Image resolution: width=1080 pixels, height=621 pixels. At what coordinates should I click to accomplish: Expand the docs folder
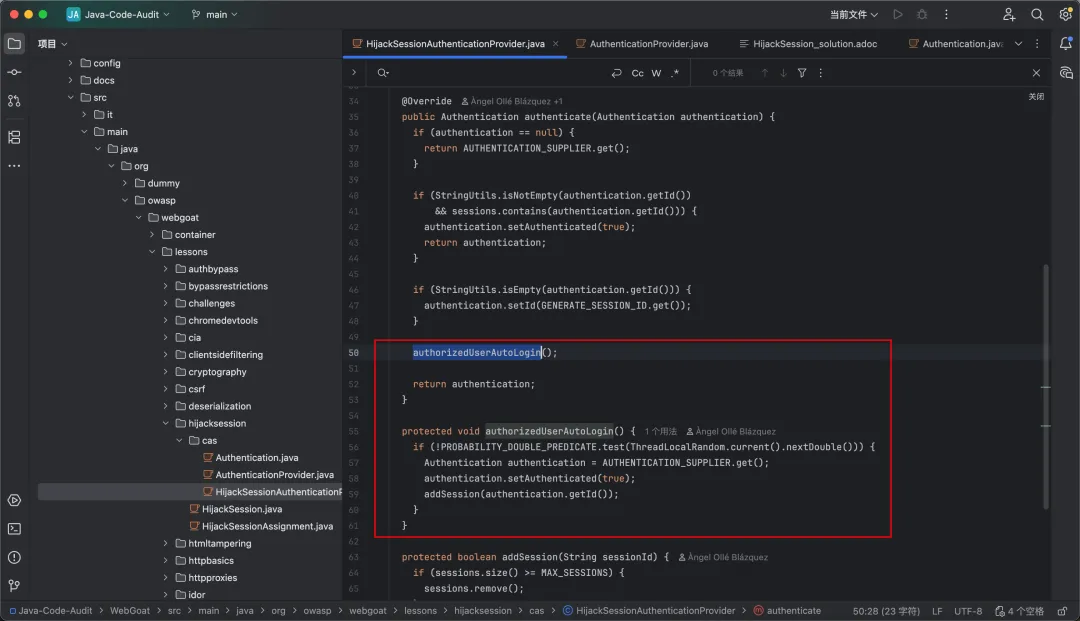click(70, 80)
